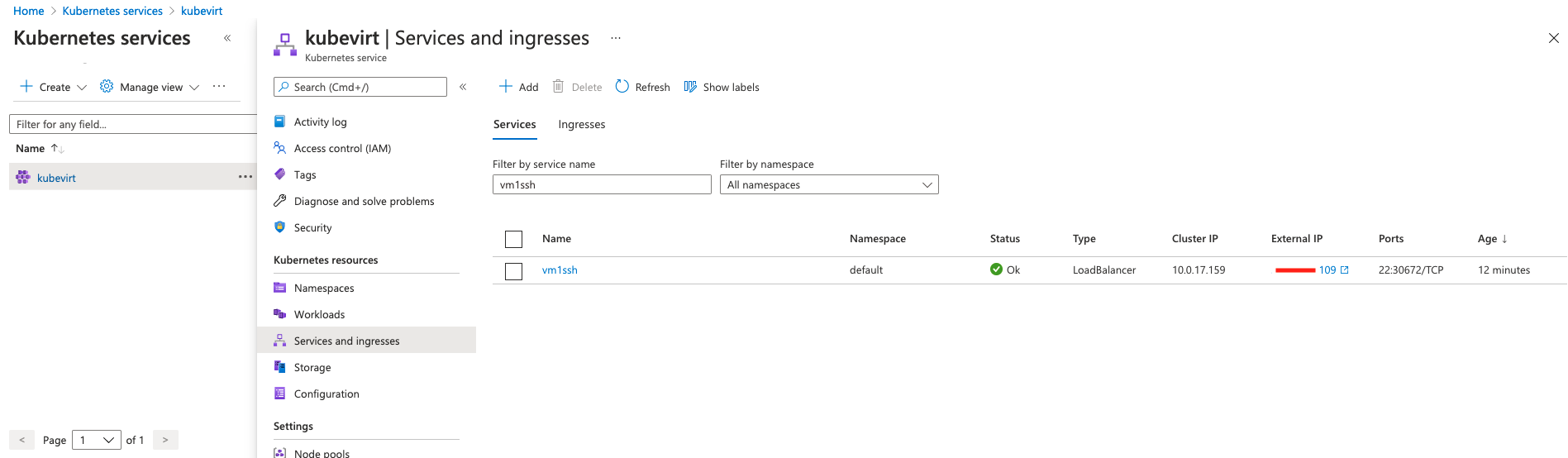
Task: Open the Filter by namespace dropdown
Action: click(829, 184)
